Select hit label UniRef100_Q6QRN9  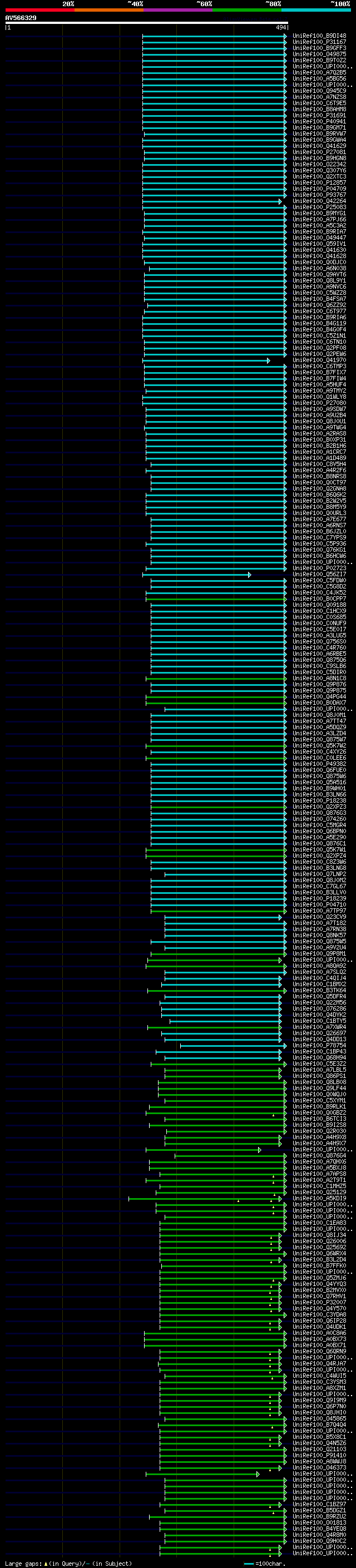(x=319, y=1351)
